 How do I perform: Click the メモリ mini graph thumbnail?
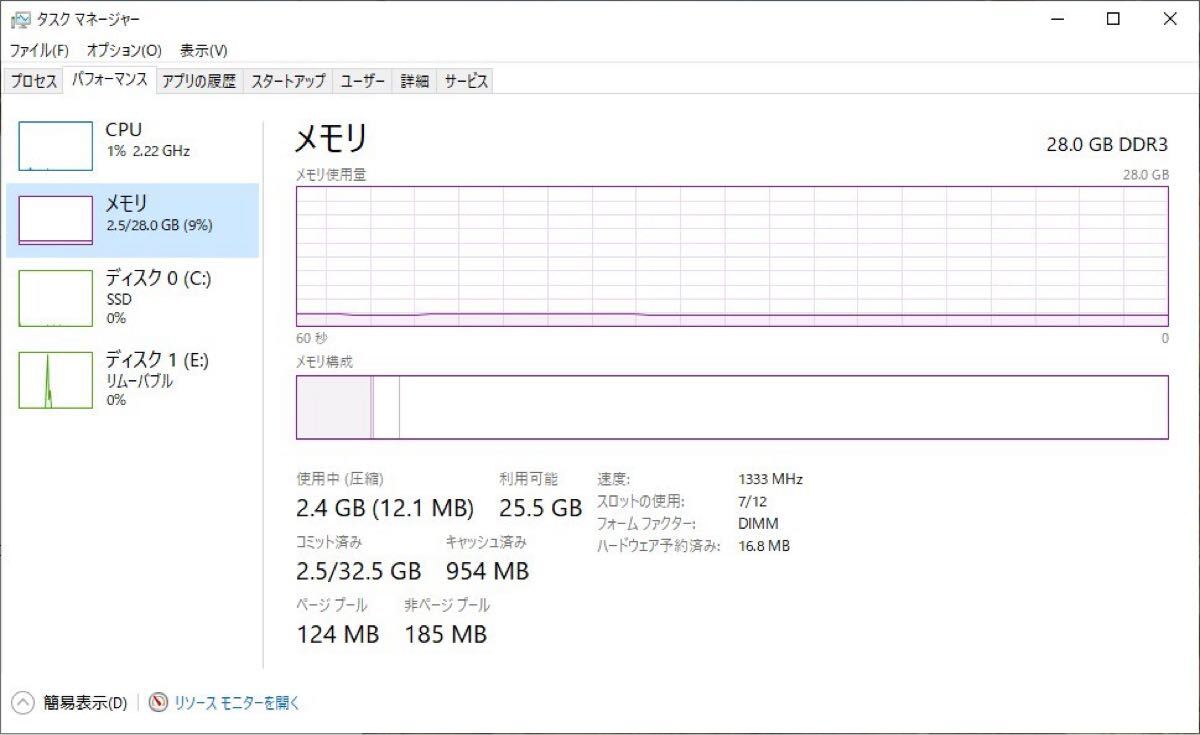point(55,220)
